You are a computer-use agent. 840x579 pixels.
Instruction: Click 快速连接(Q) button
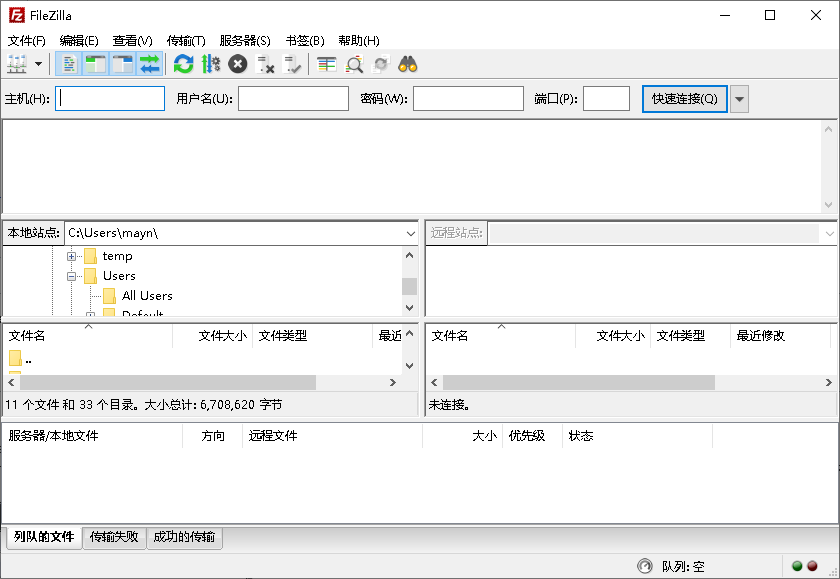[685, 99]
